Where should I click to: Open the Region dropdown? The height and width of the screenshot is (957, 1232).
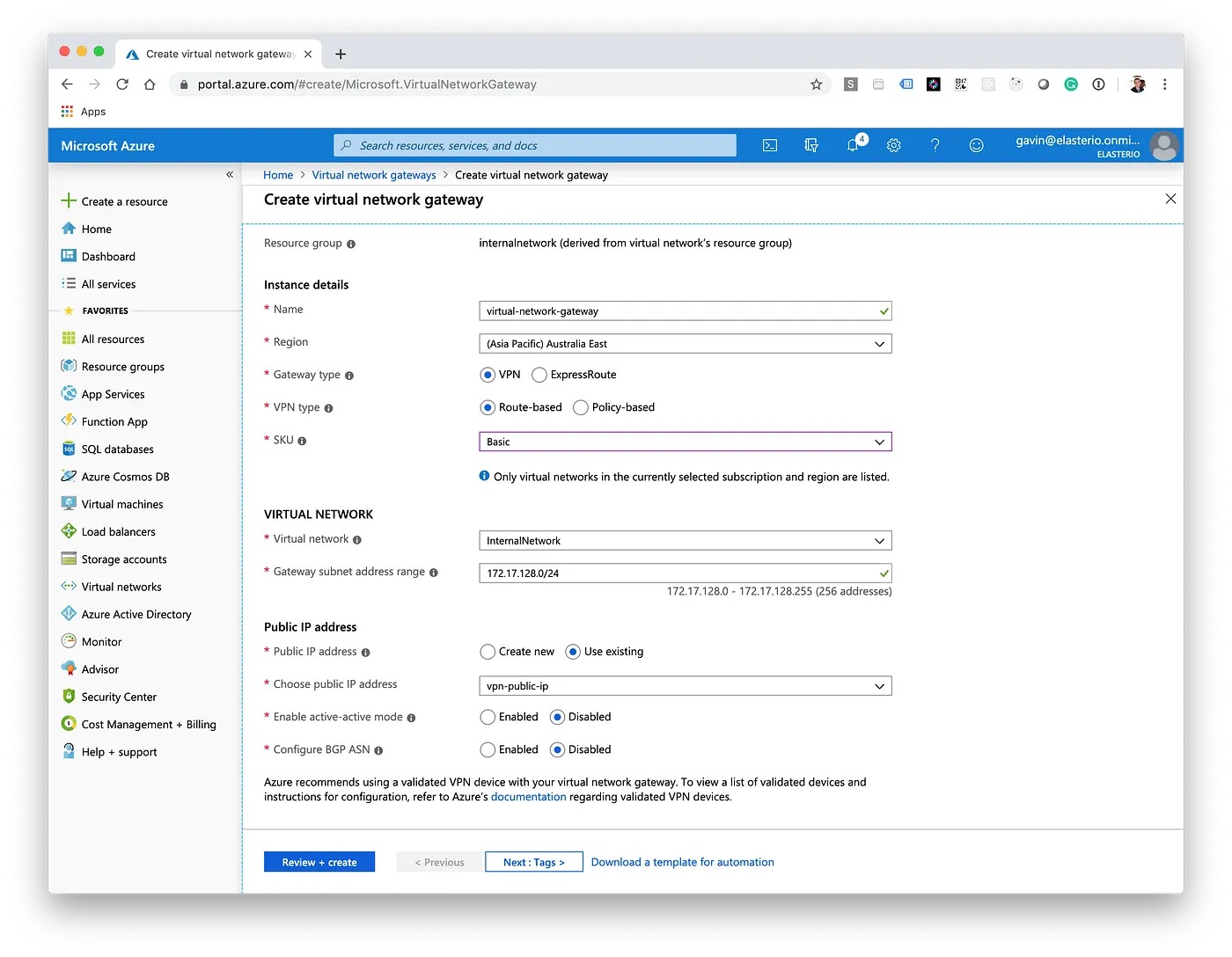tap(686, 344)
